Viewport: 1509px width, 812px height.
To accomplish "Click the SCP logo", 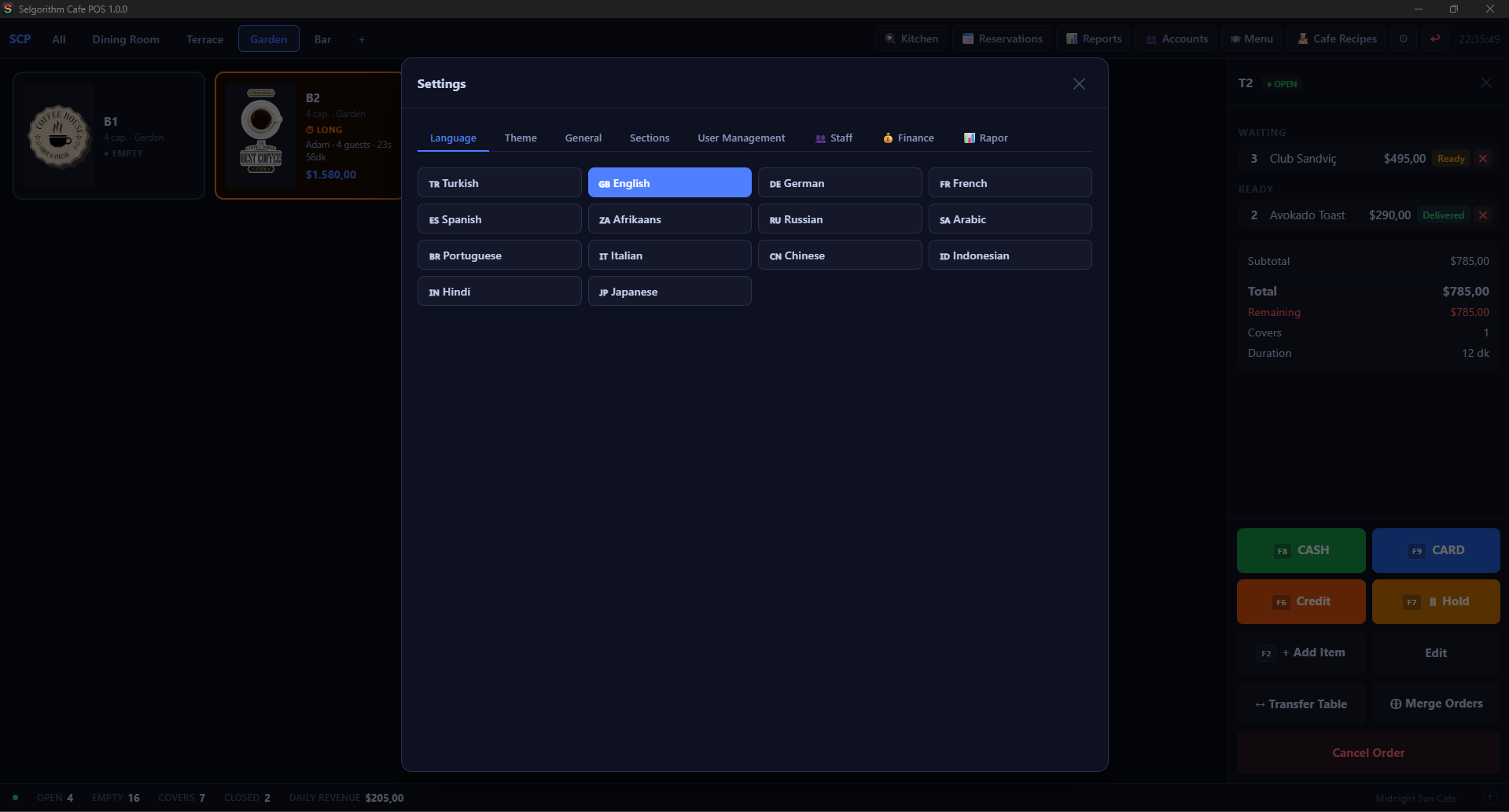I will [x=20, y=39].
